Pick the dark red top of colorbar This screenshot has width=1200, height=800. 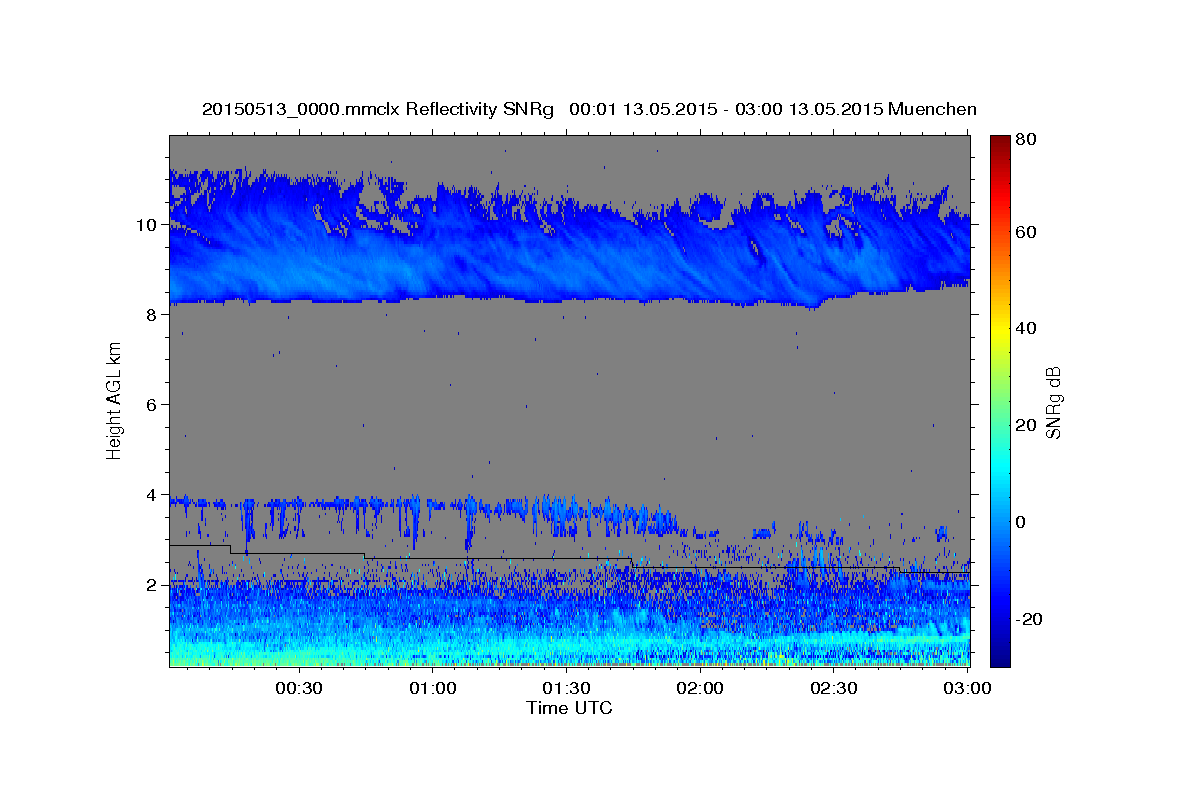(1000, 140)
